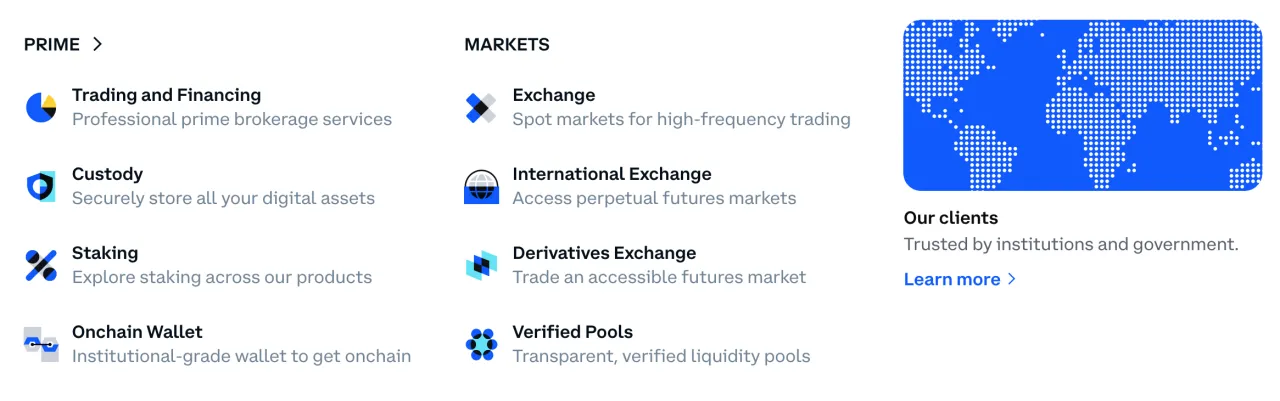
Task: Open Trading and Financing menu item
Action: (166, 96)
